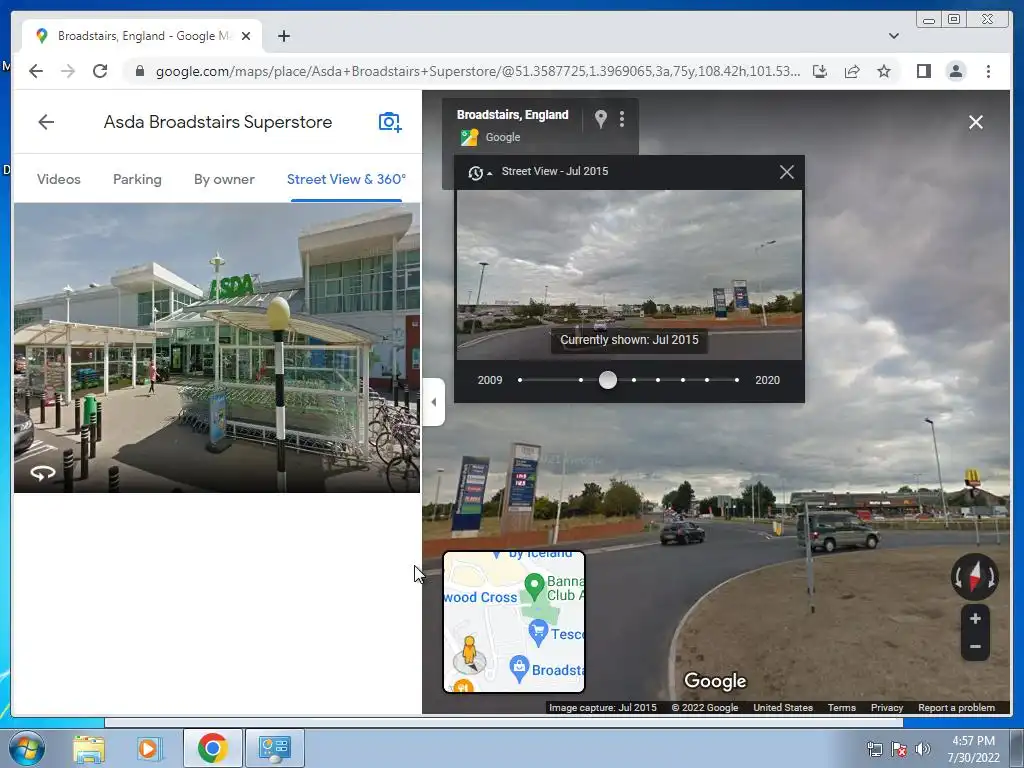Open the Asda storefront 360 photo

pyautogui.click(x=217, y=347)
